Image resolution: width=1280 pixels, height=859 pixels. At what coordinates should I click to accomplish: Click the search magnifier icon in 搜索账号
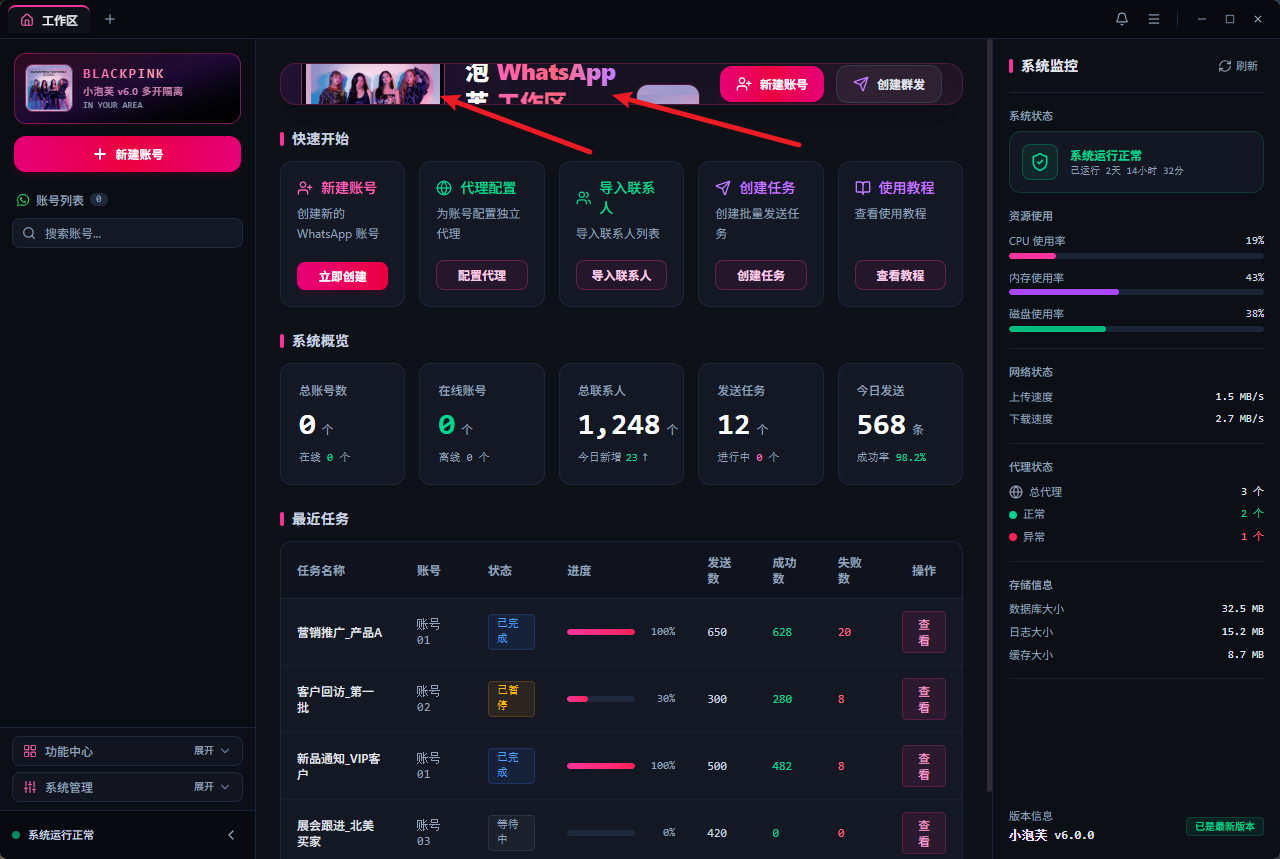tap(30, 233)
